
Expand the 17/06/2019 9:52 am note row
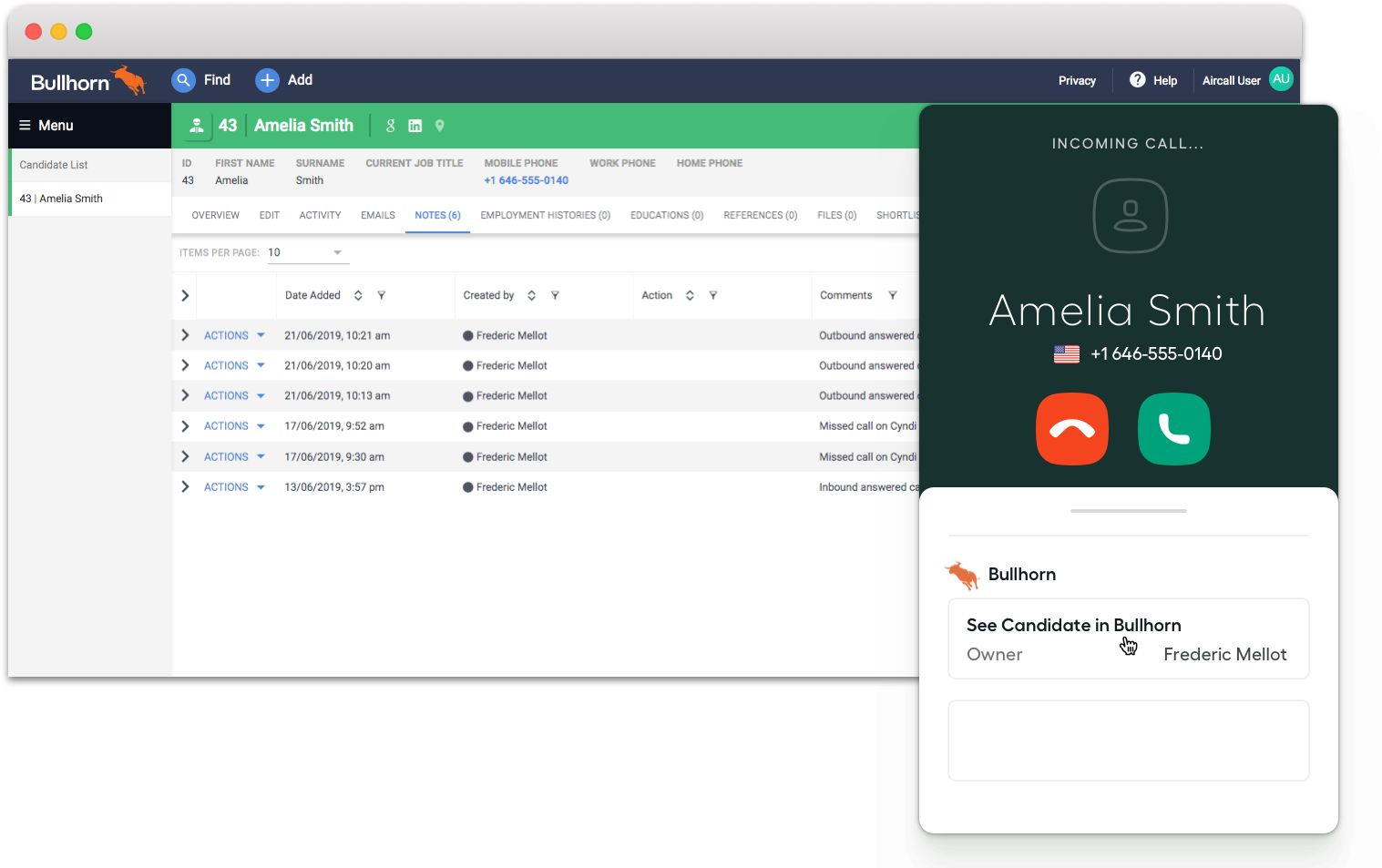coord(185,426)
